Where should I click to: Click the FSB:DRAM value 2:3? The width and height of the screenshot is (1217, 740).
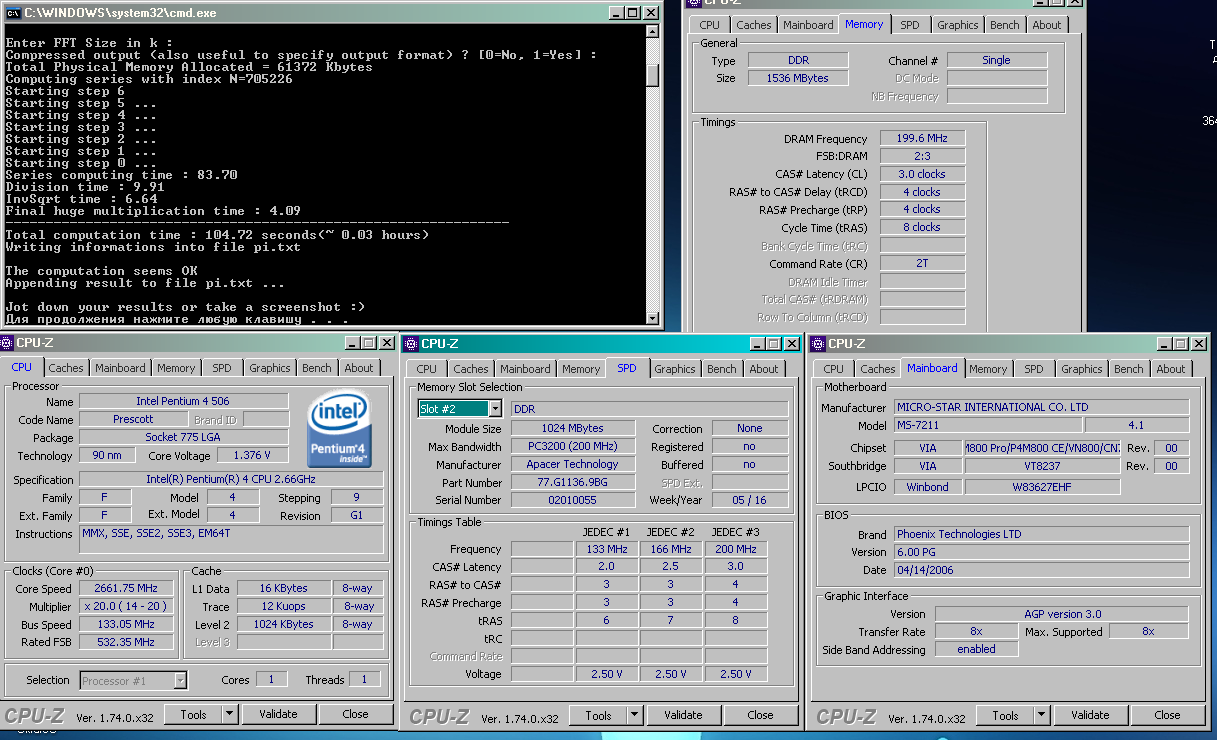click(922, 156)
